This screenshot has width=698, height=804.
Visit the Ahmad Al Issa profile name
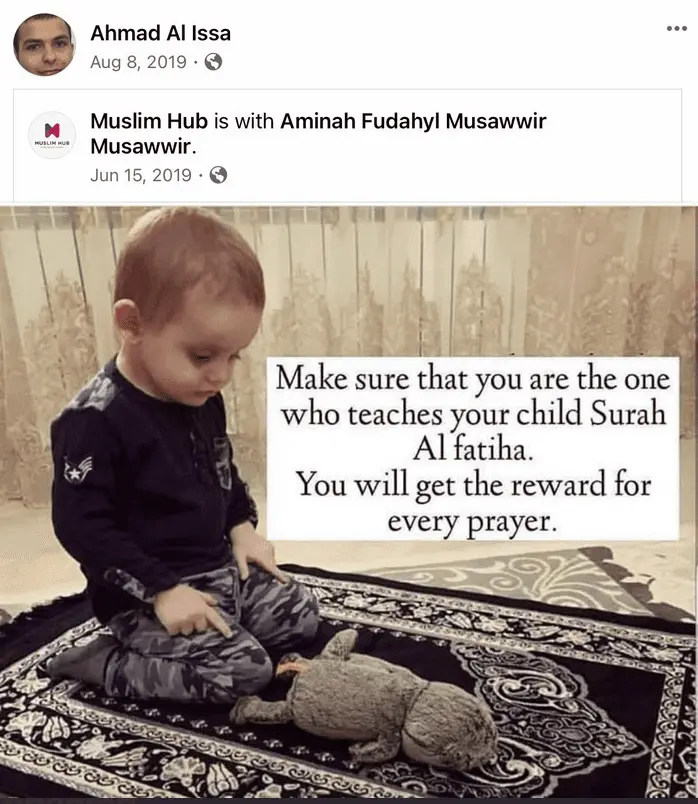161,33
